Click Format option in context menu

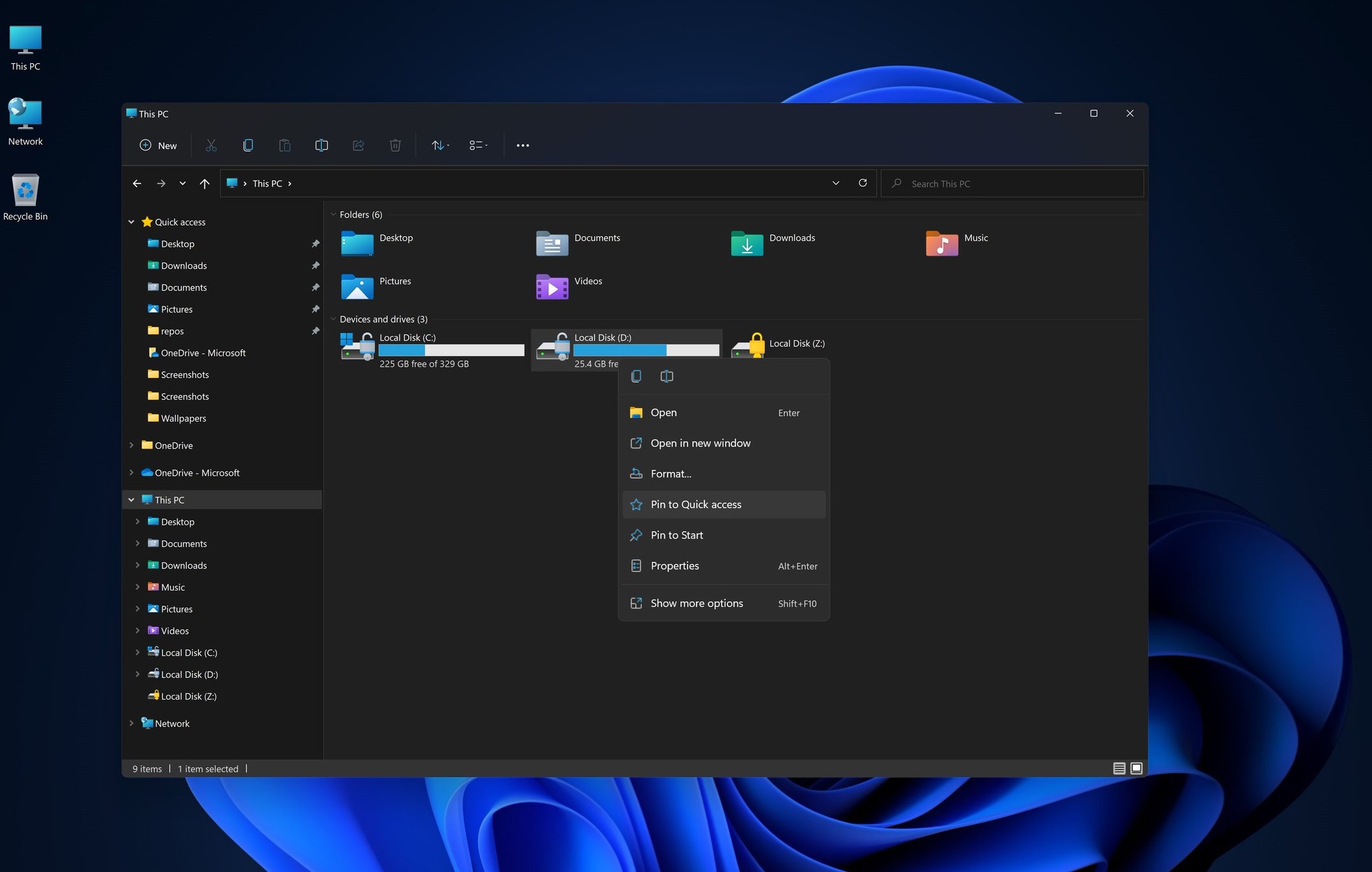670,473
